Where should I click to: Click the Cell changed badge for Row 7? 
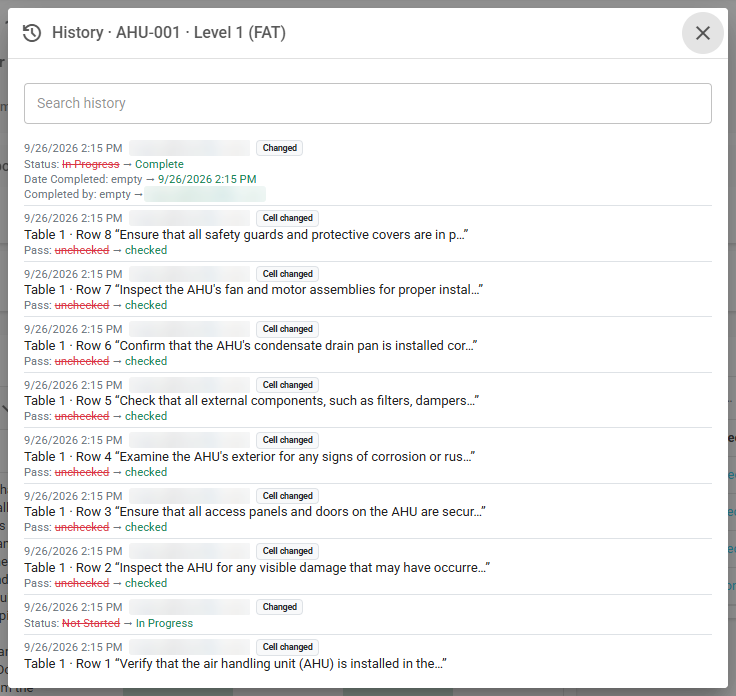[287, 274]
